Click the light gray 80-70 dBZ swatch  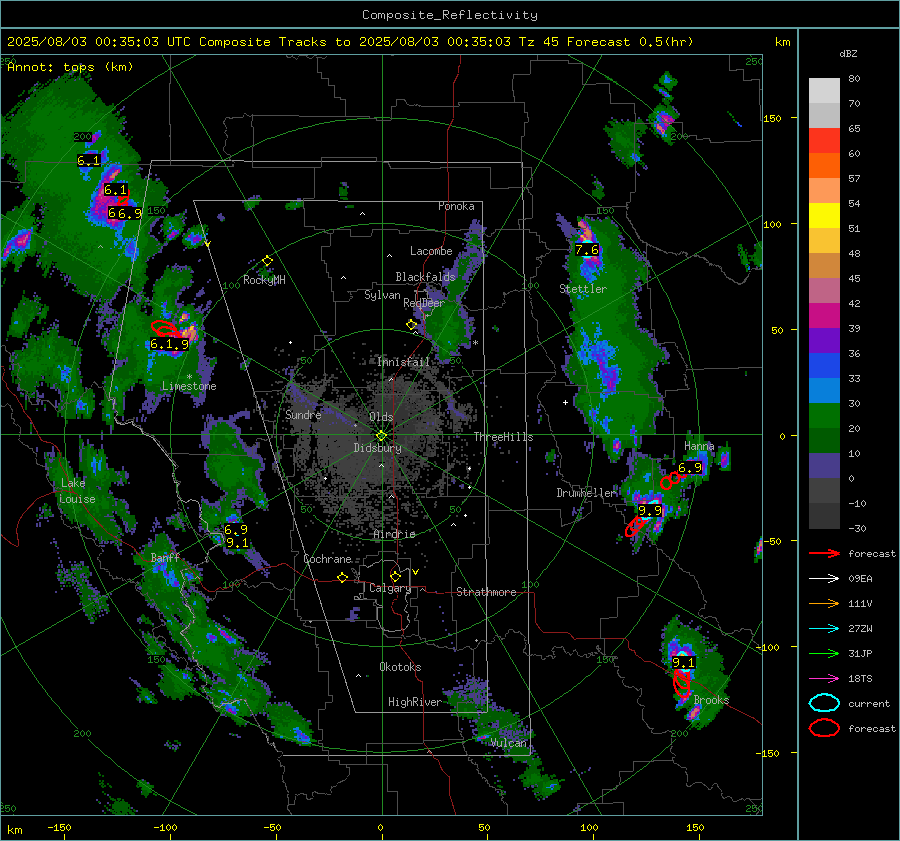point(824,91)
